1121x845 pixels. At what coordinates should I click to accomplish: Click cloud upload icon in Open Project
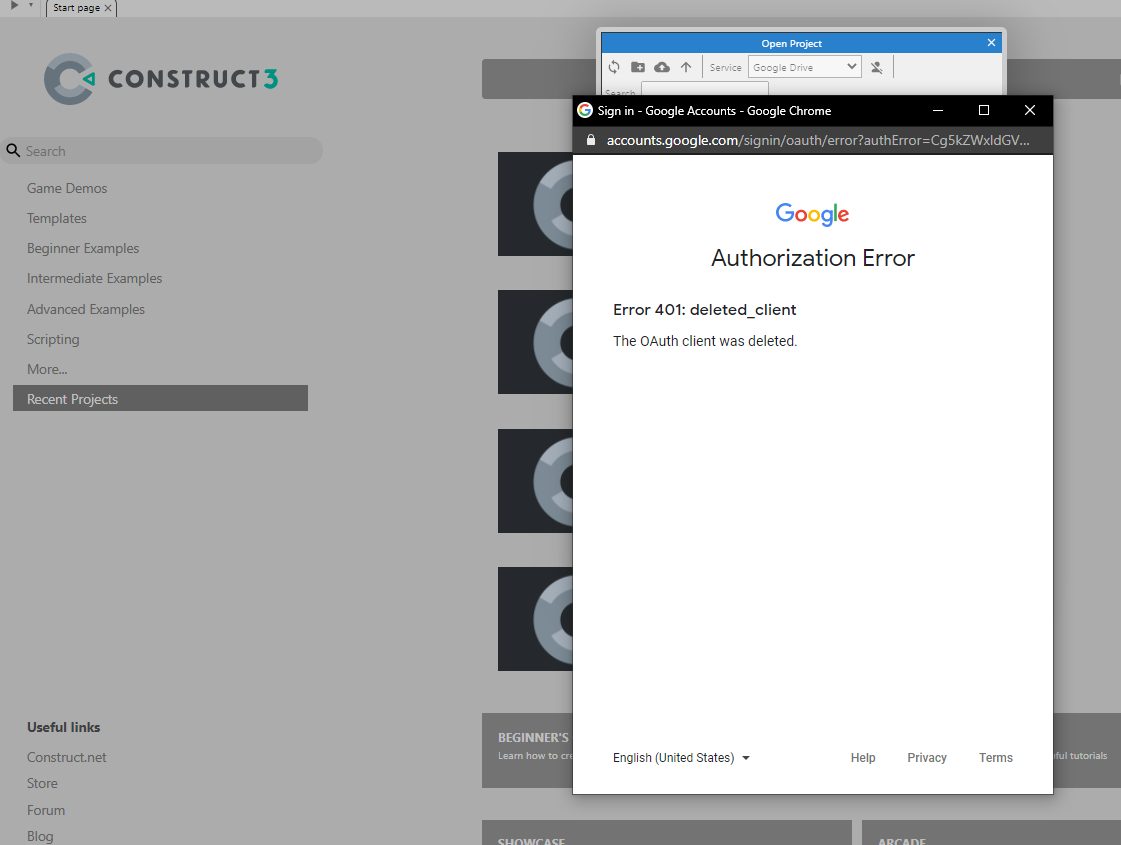point(662,67)
